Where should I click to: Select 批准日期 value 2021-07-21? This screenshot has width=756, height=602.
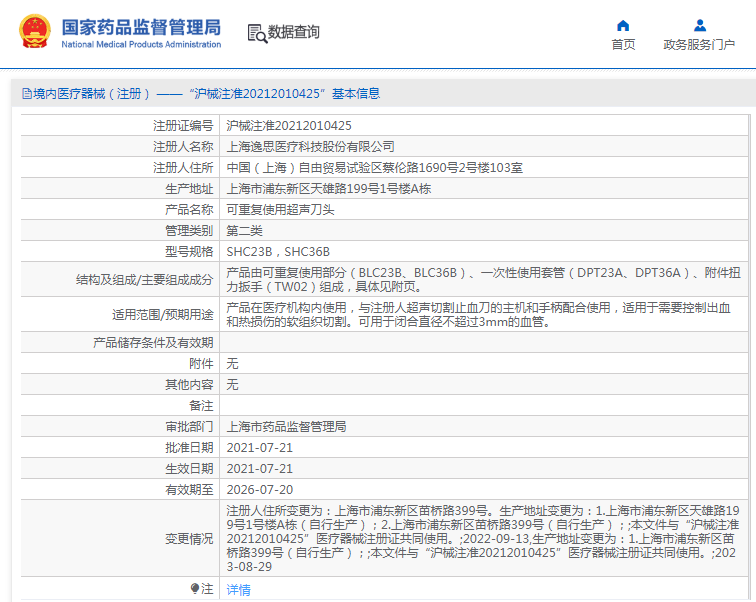[259, 448]
